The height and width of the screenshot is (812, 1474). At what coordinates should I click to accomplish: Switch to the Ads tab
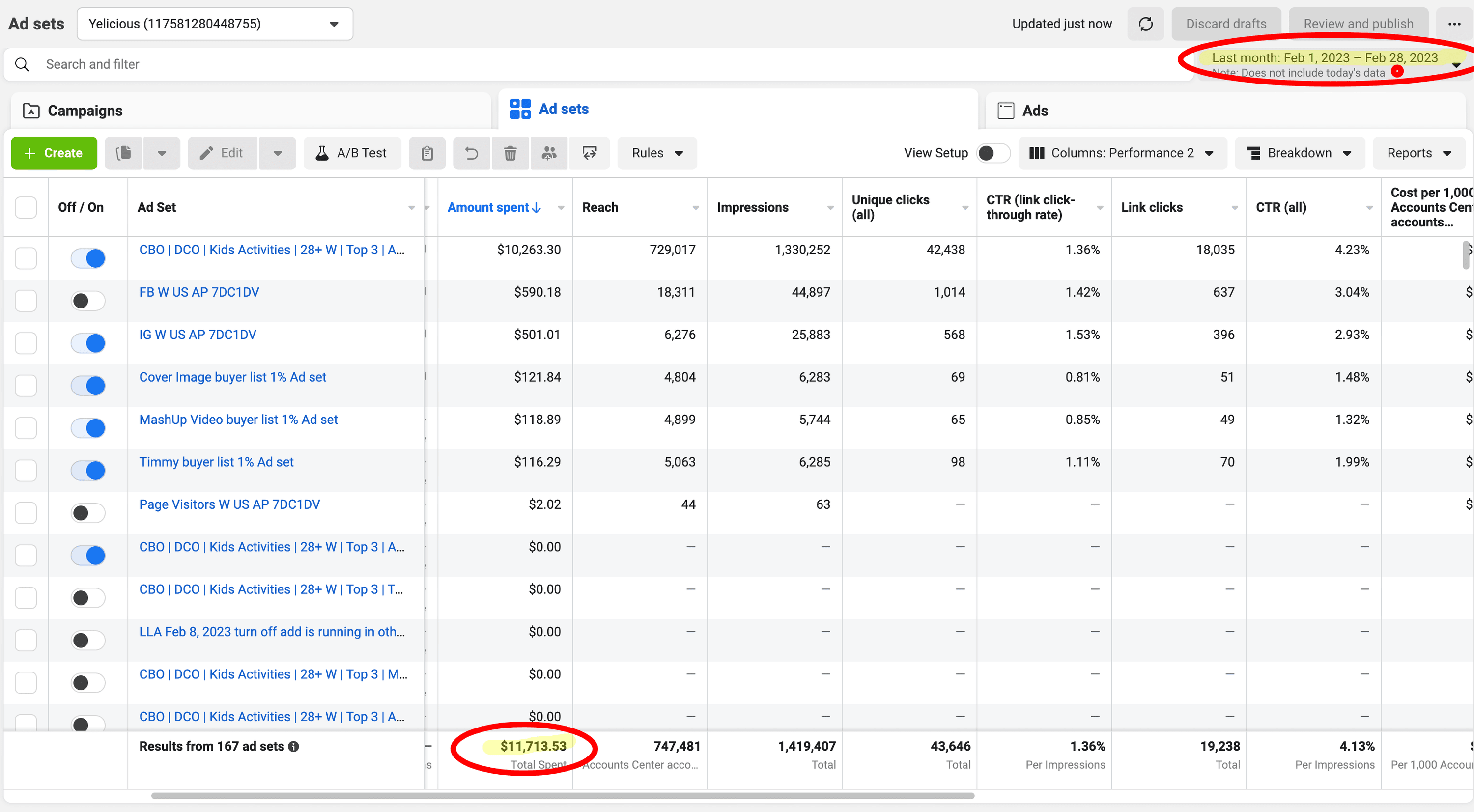click(x=1035, y=111)
